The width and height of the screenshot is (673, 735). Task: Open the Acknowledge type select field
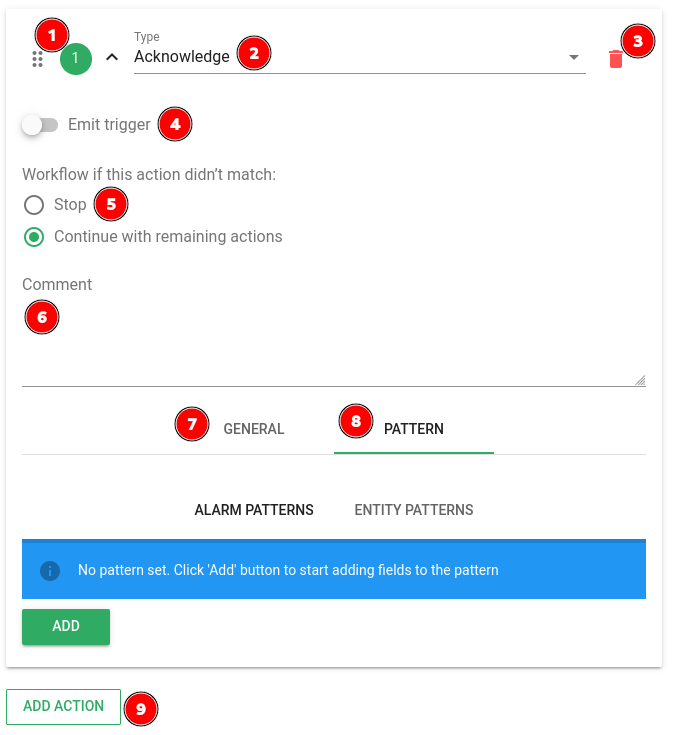click(x=359, y=57)
